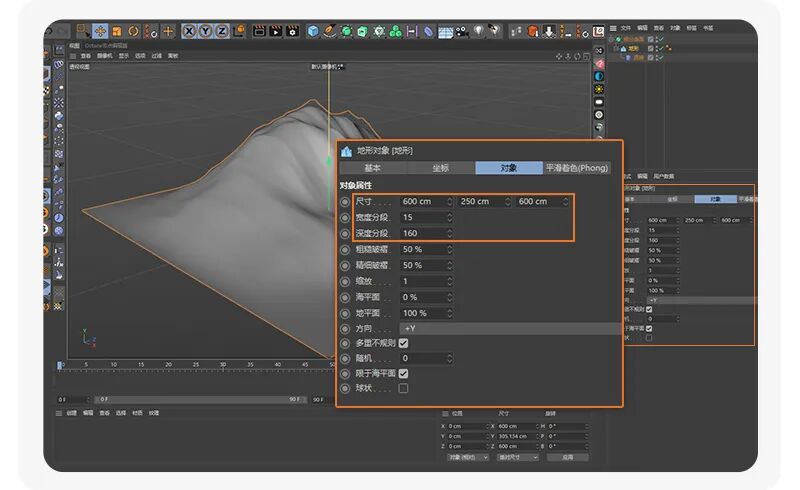
Task: Uncheck the 限于海平面 checkbox
Action: coord(403,374)
